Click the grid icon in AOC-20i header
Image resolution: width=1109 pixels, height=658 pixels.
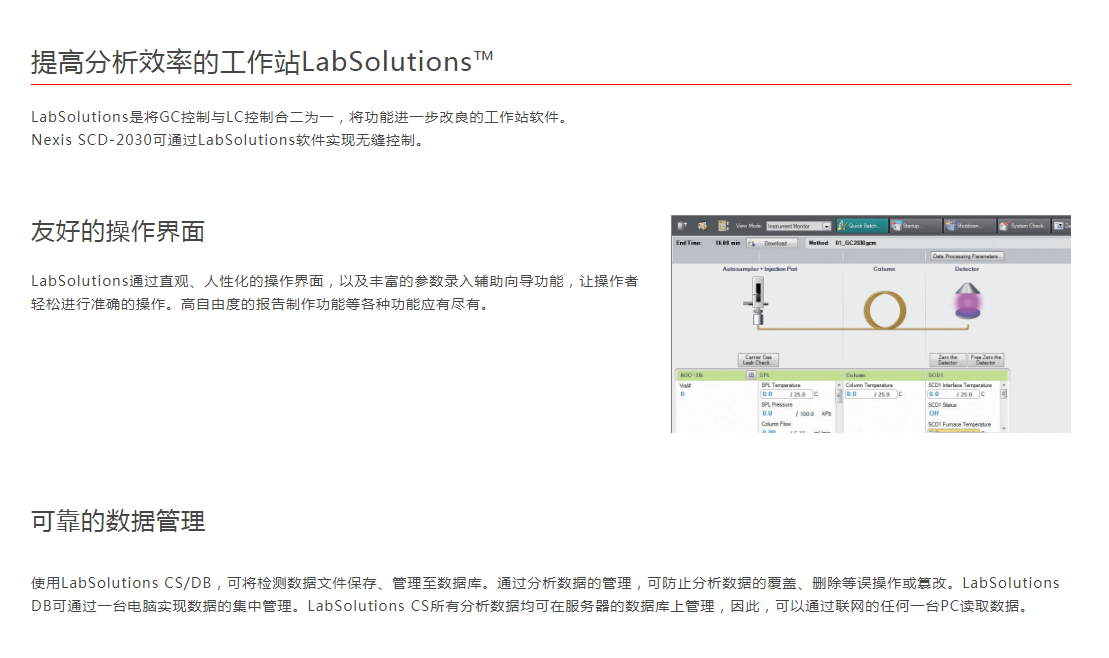pos(751,375)
